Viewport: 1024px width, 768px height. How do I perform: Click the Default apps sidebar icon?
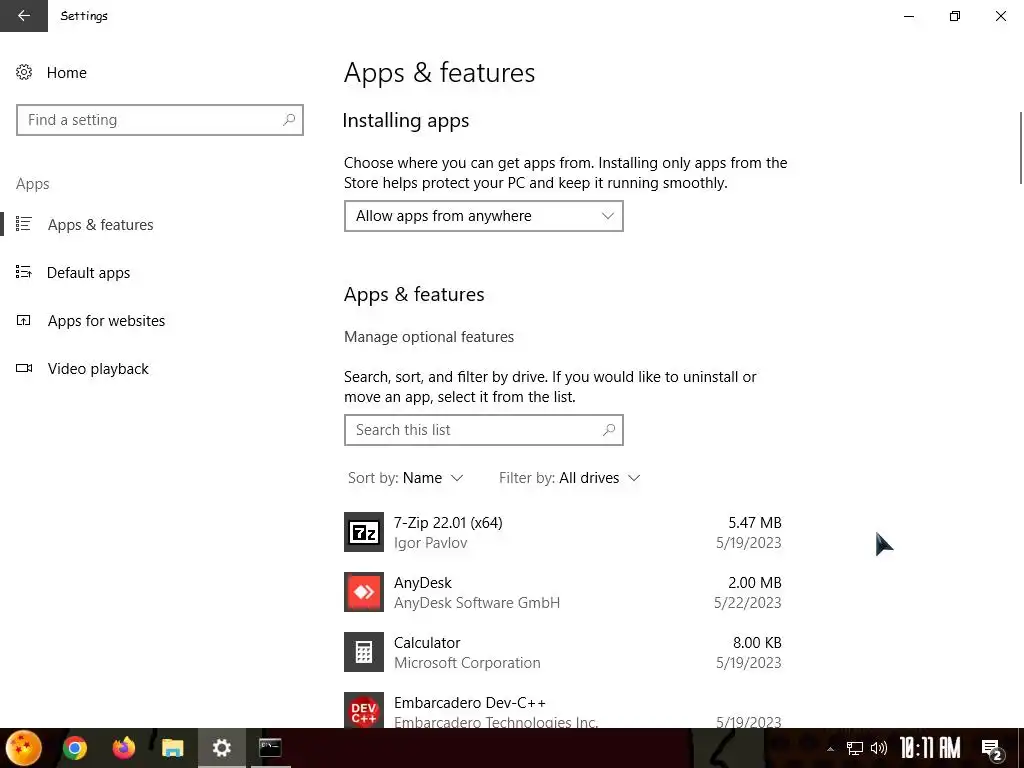pos(24,272)
